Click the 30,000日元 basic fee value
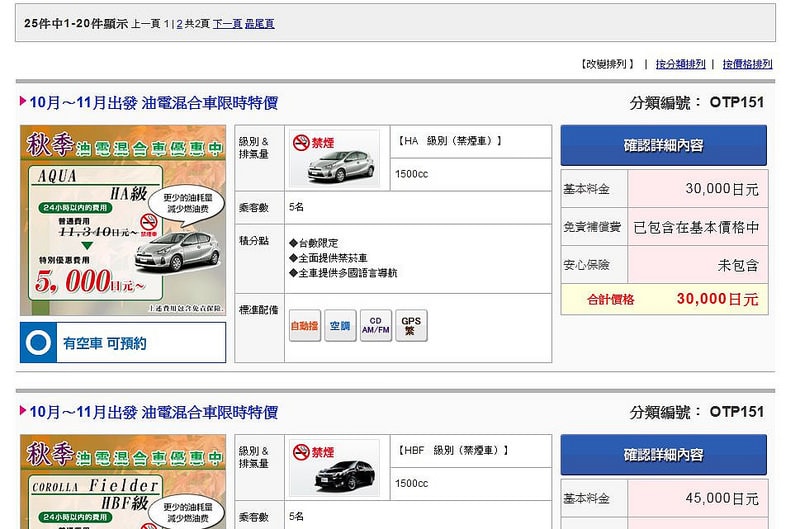This screenshot has width=800, height=529. (722, 189)
